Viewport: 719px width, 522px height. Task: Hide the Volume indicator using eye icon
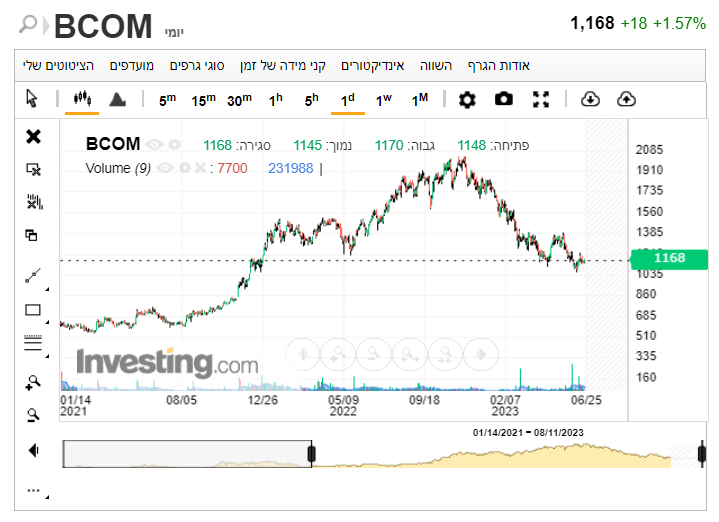point(166,168)
